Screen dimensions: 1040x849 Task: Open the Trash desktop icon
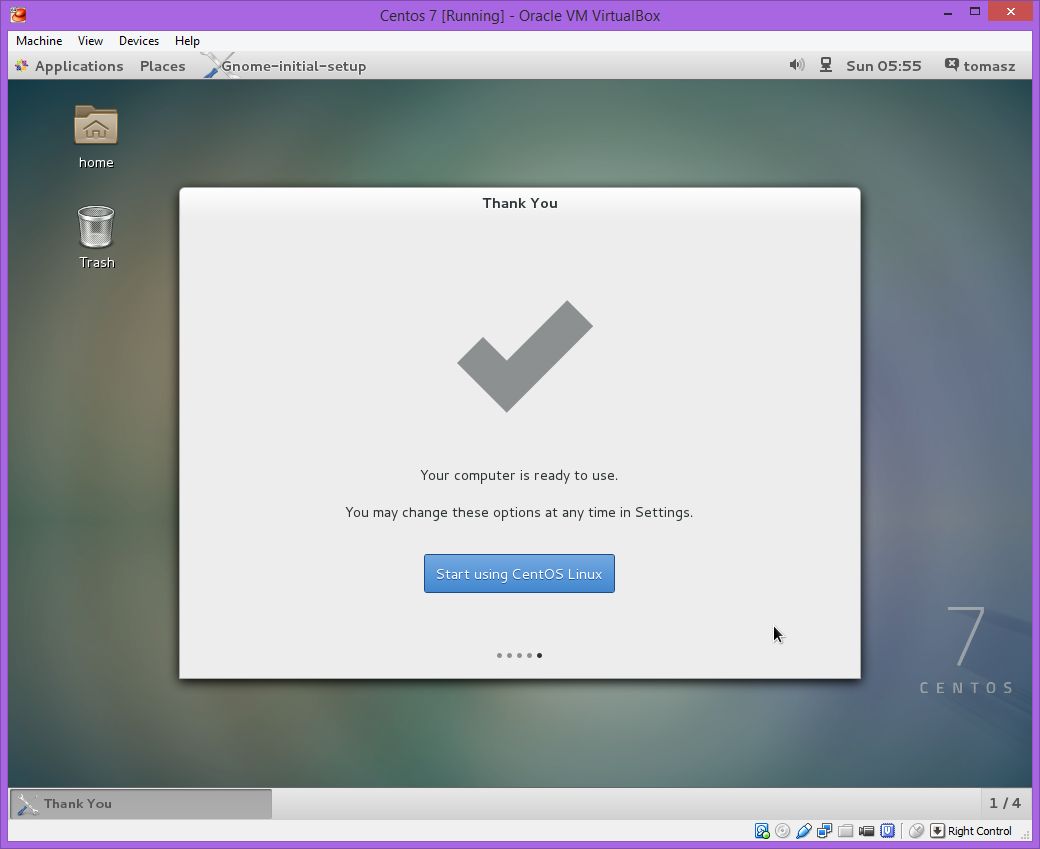coord(96,237)
